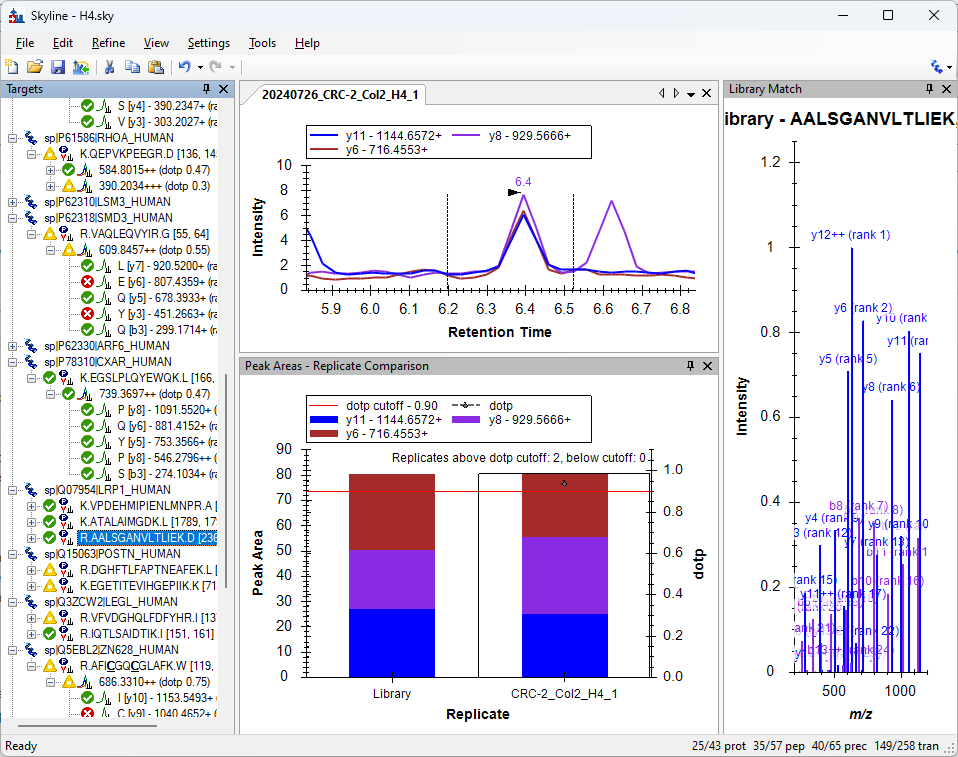
Task: Click the Paste clipboard icon
Action: pos(155,67)
